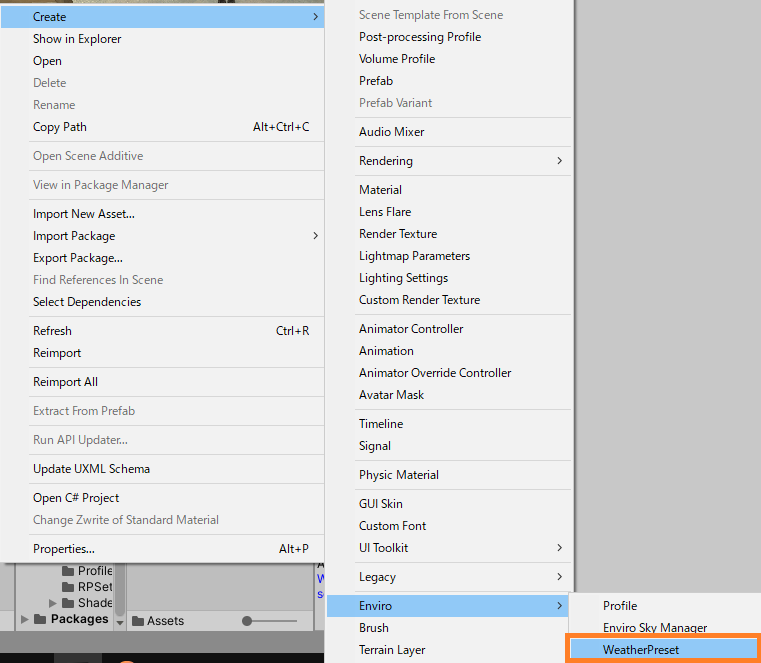The width and height of the screenshot is (761, 663).
Task: Select WeatherPreset entry
Action: (663, 649)
